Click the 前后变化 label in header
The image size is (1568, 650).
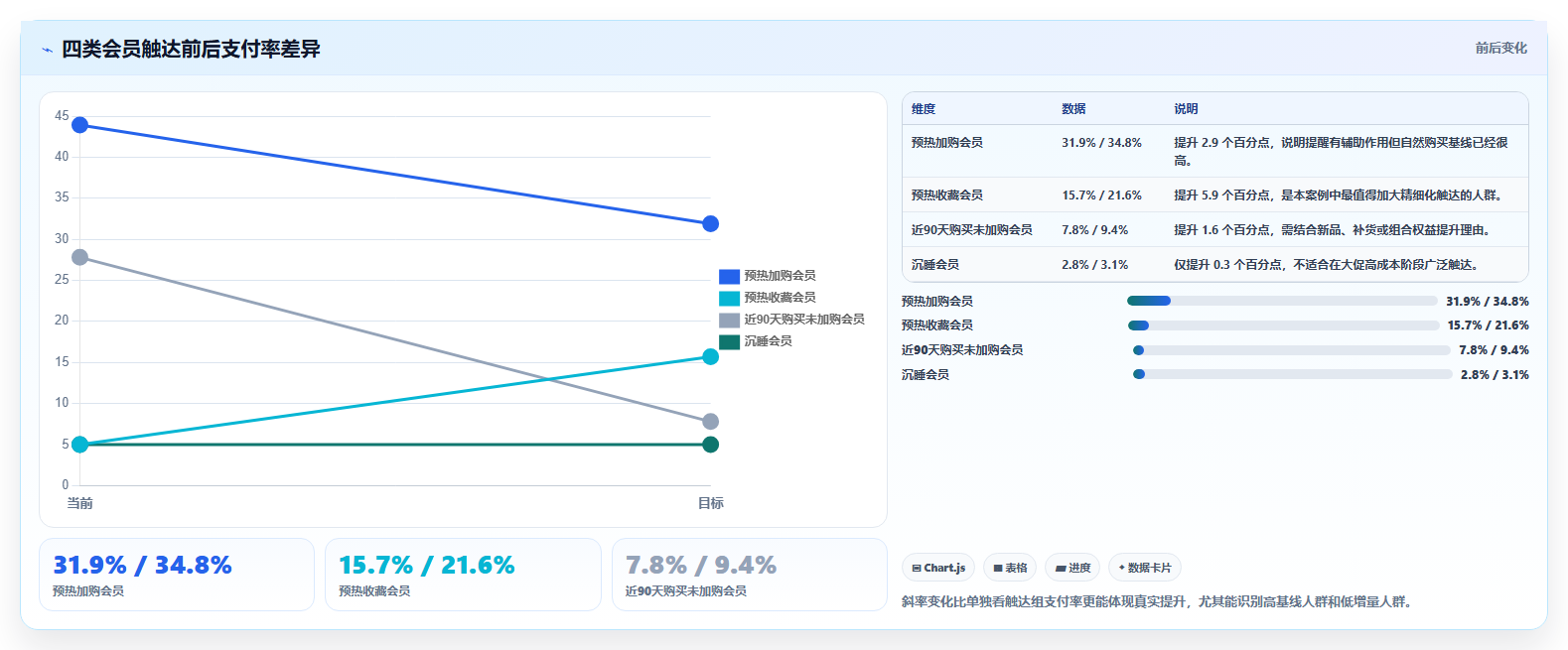tap(1500, 48)
